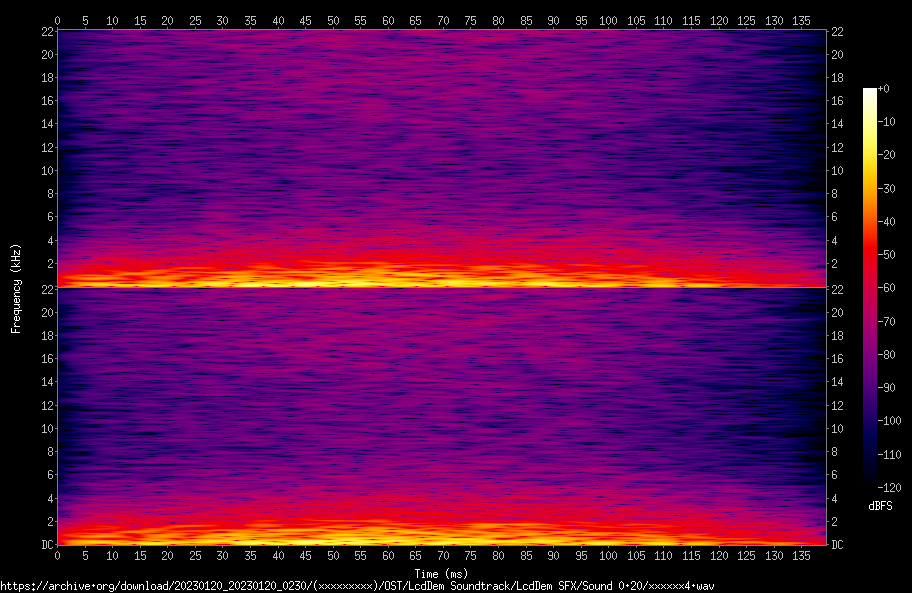The width and height of the screenshot is (912, 593).
Task: Click the 10 kHz label on the upper-left frequency axis
Action: click(x=46, y=170)
